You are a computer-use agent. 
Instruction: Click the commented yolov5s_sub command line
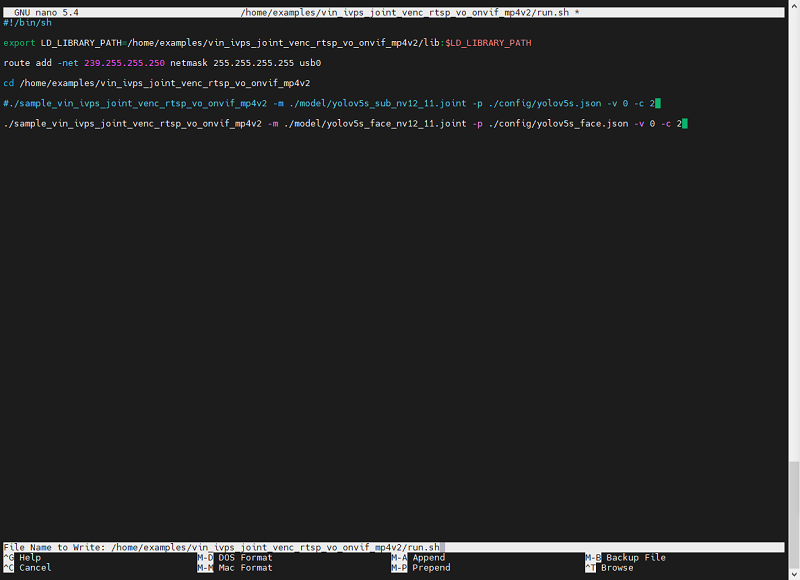(x=329, y=104)
